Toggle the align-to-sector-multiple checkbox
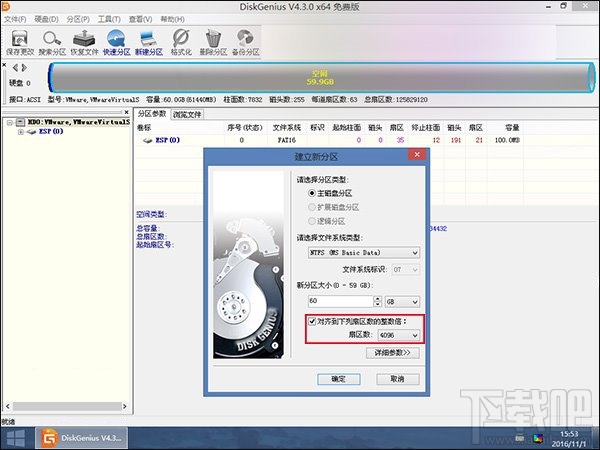The image size is (600, 450). click(312, 321)
